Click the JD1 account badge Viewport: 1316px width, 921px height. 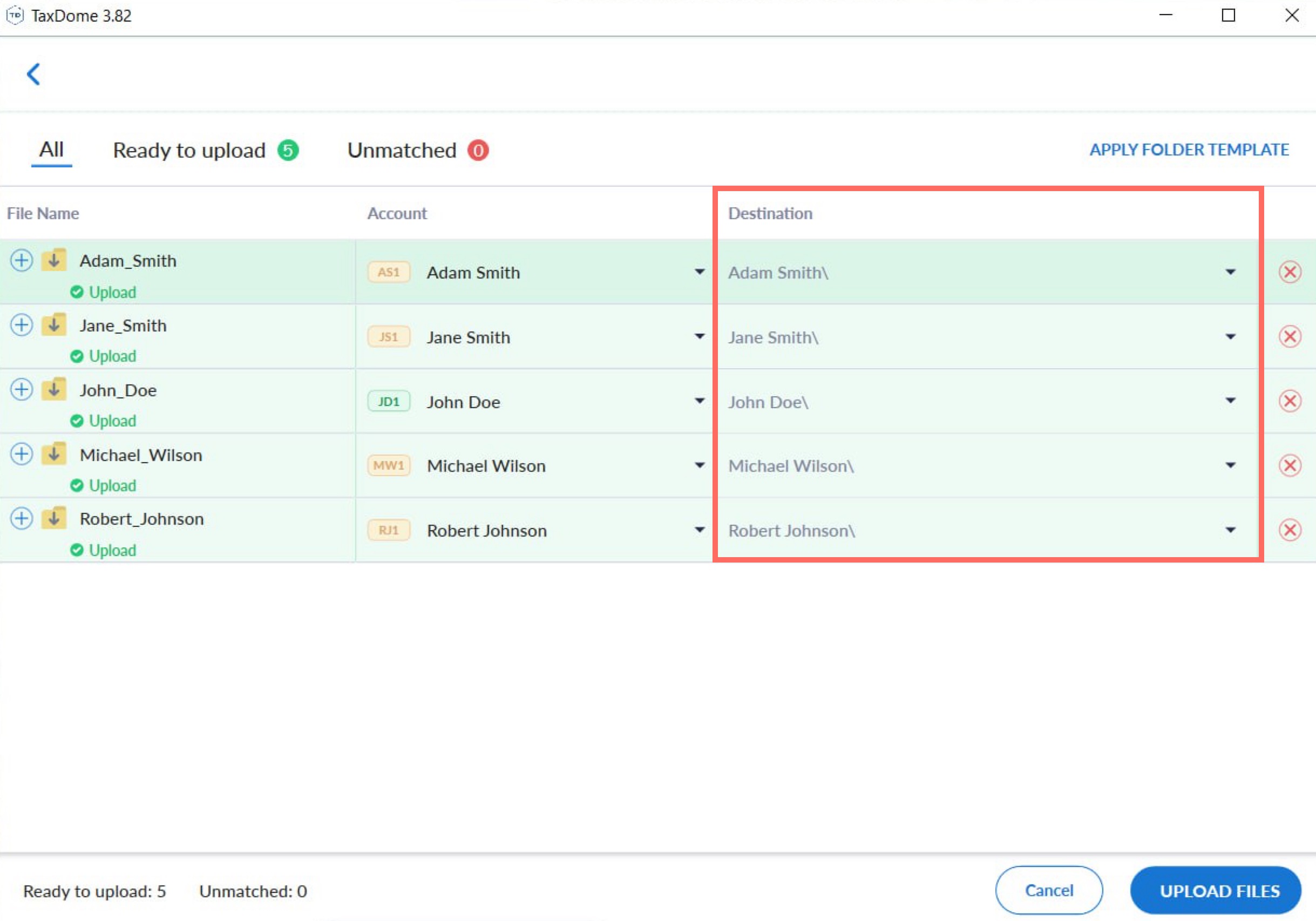(389, 402)
